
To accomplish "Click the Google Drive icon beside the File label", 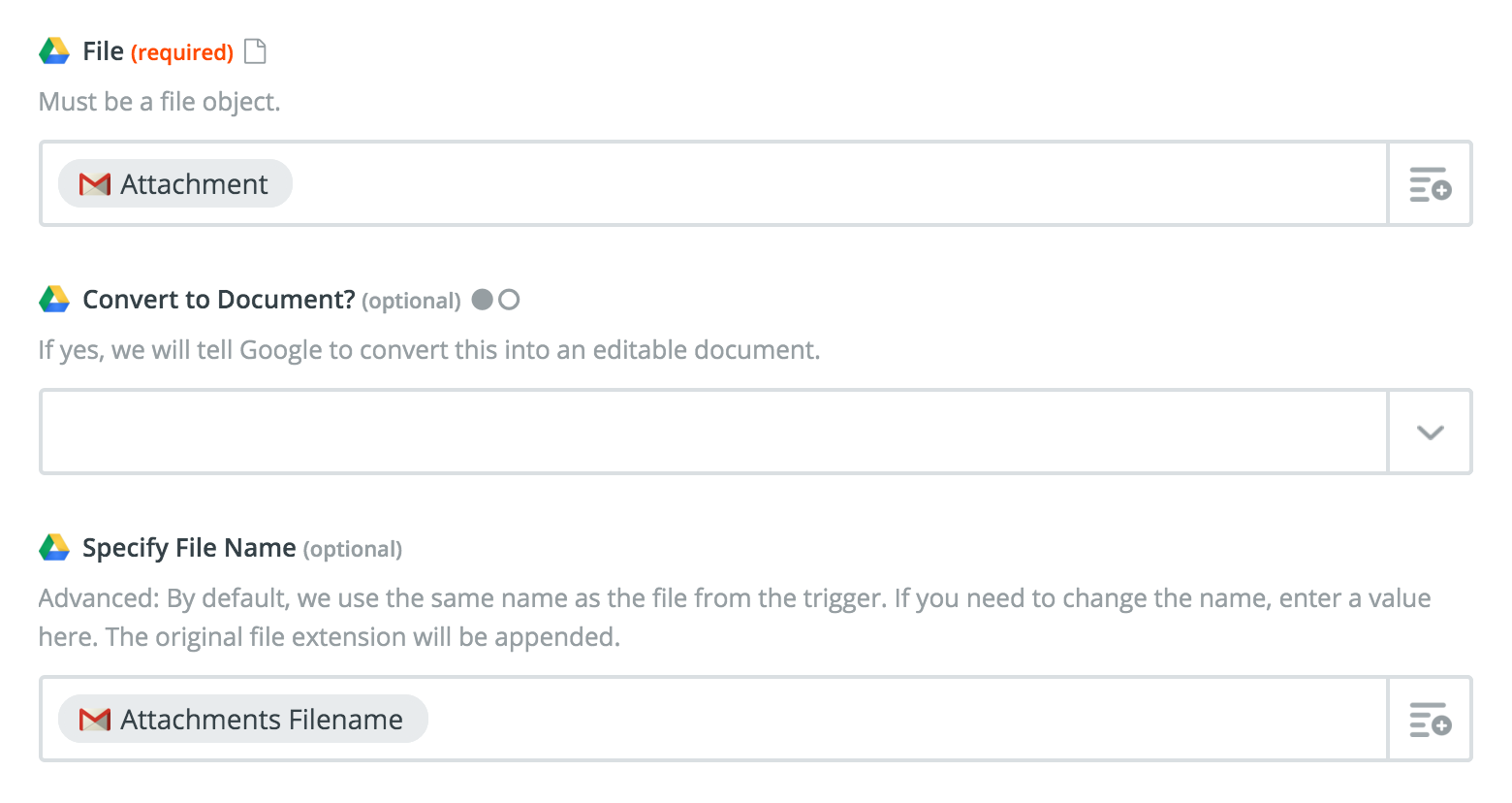I will point(54,51).
